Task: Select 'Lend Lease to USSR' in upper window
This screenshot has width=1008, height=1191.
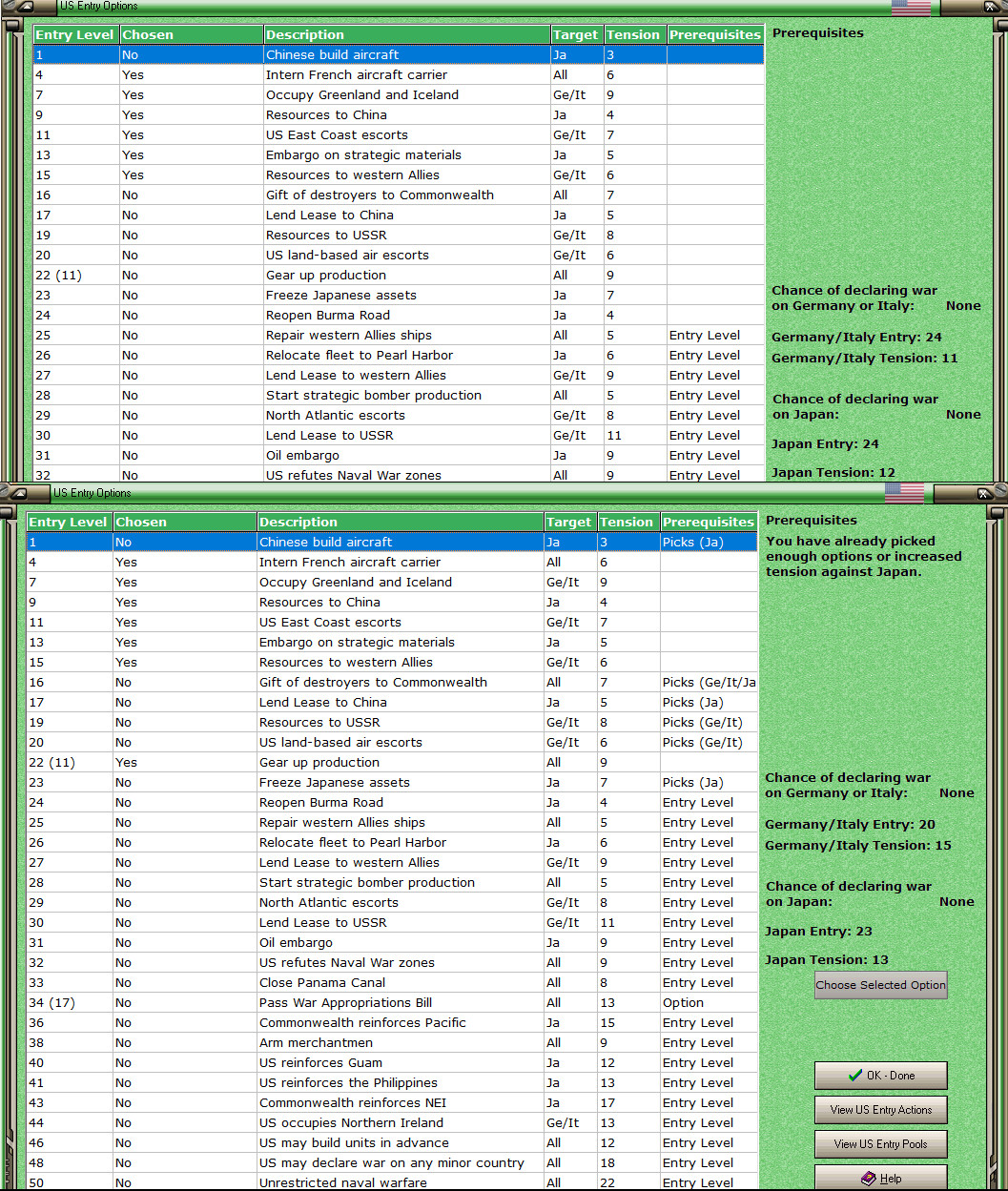Action: tap(399, 435)
